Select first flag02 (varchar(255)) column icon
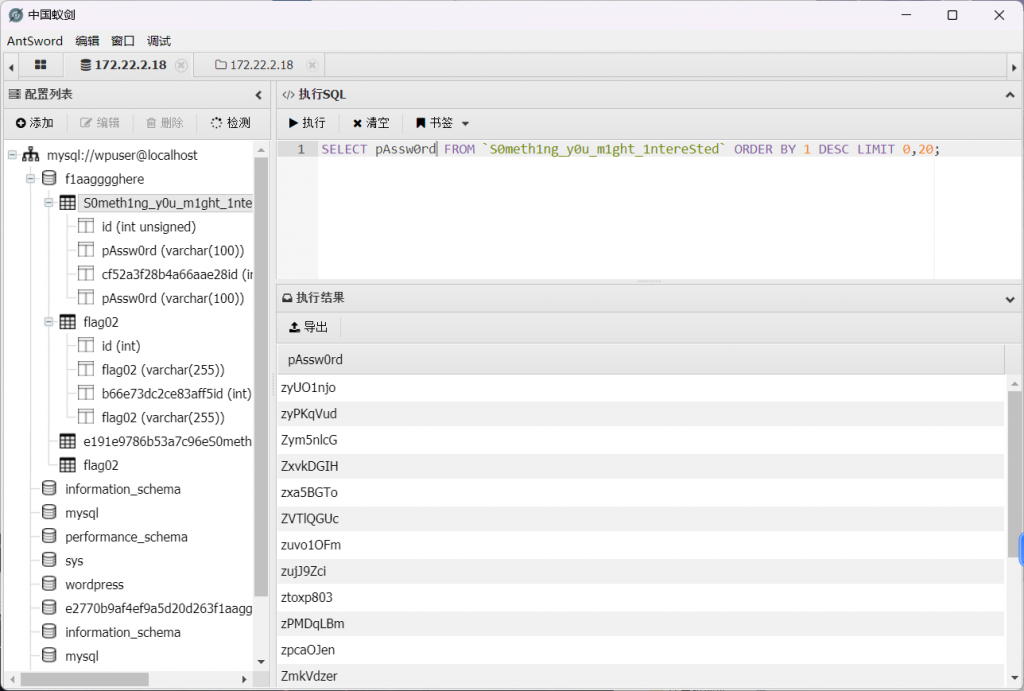1024x691 pixels. click(x=86, y=370)
